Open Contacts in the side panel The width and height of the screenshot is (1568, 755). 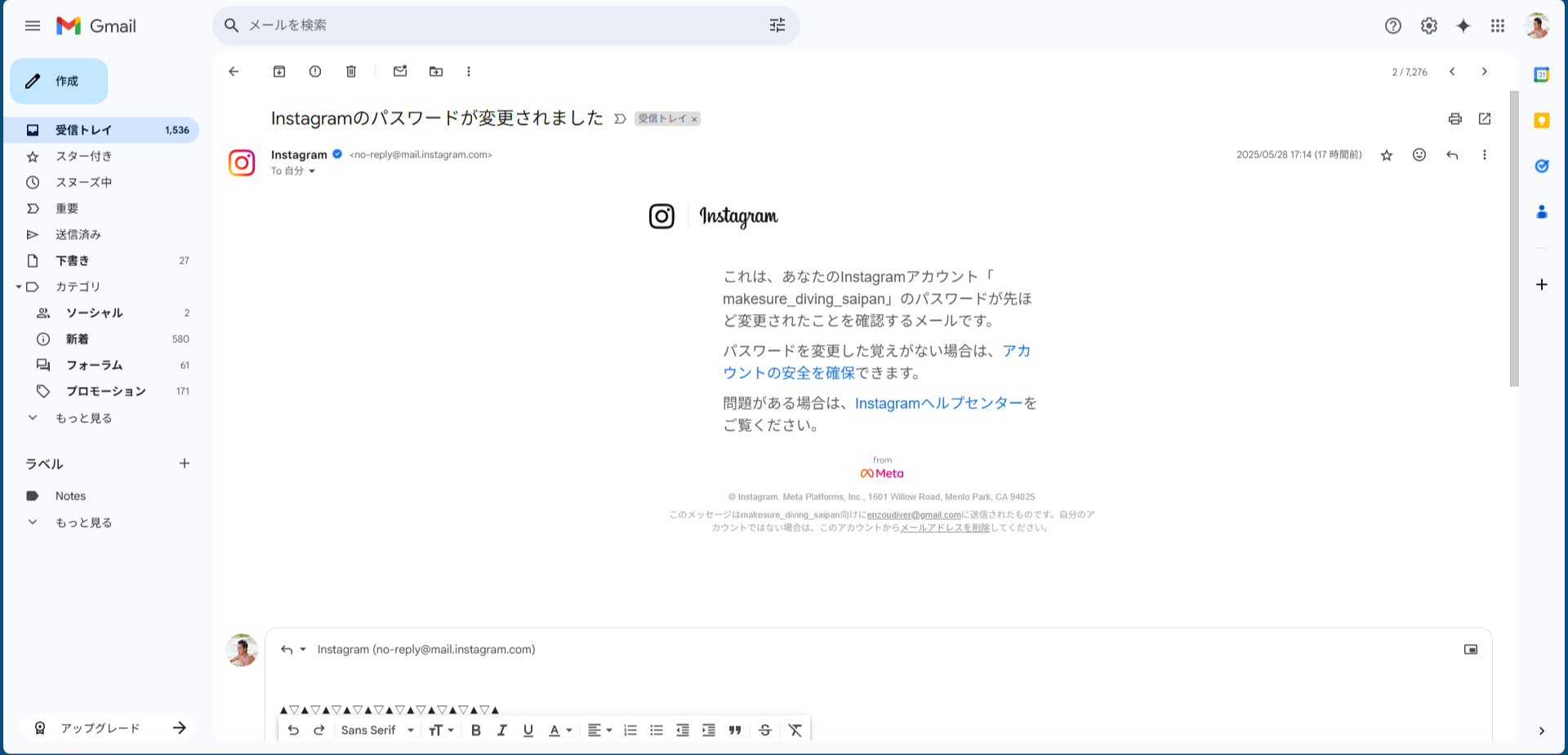point(1542,212)
